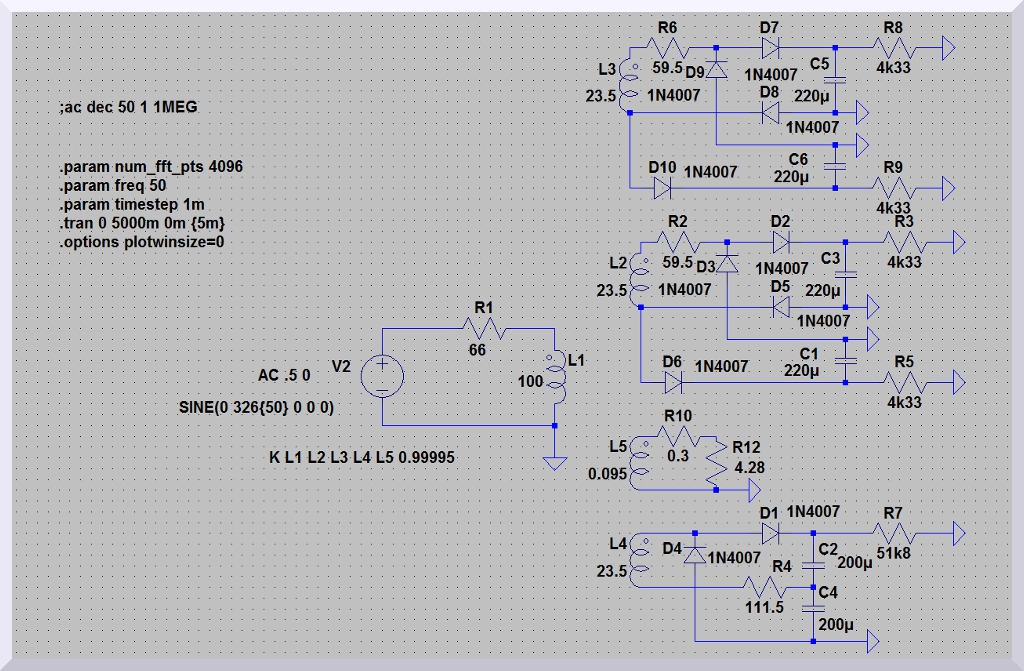Select the R7 51k8 resistor
Image resolution: width=1024 pixels, height=671 pixels.
point(892,532)
